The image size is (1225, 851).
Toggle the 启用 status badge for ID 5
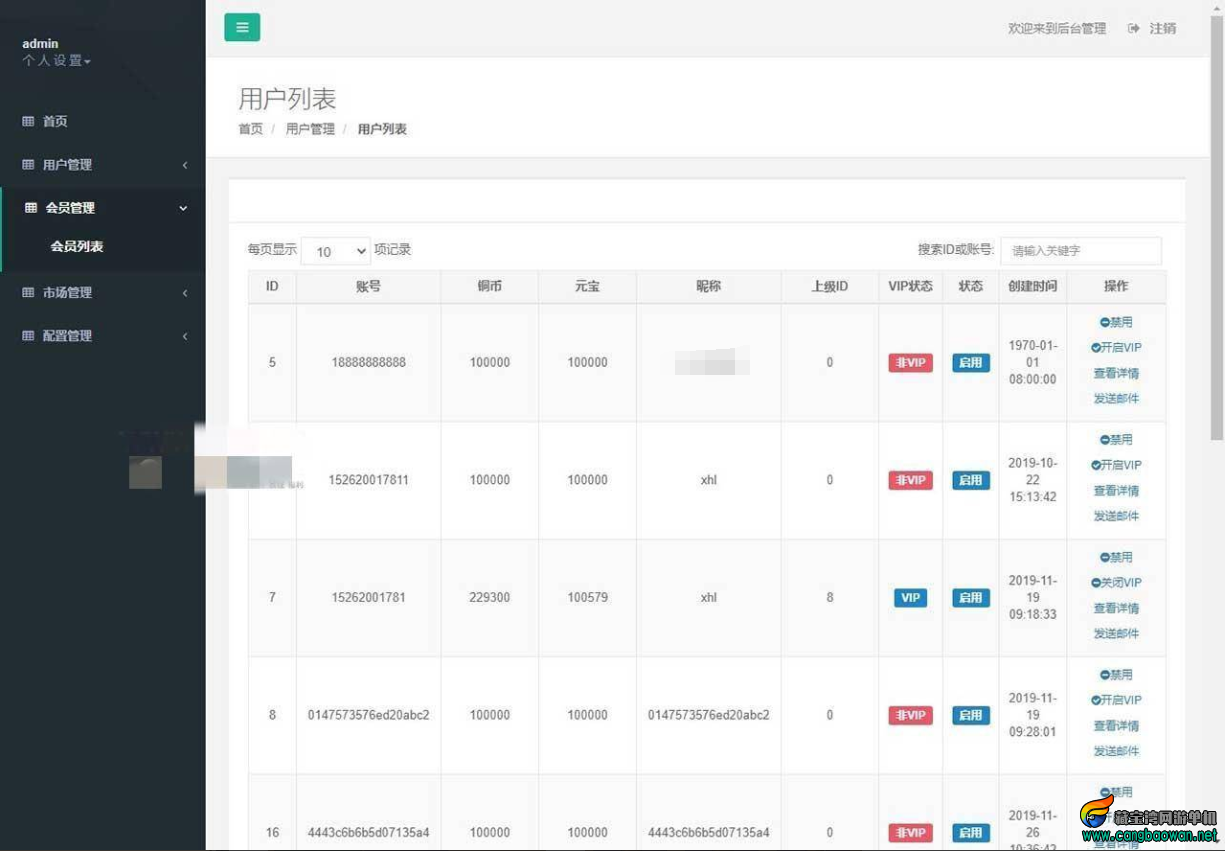pyautogui.click(x=970, y=363)
